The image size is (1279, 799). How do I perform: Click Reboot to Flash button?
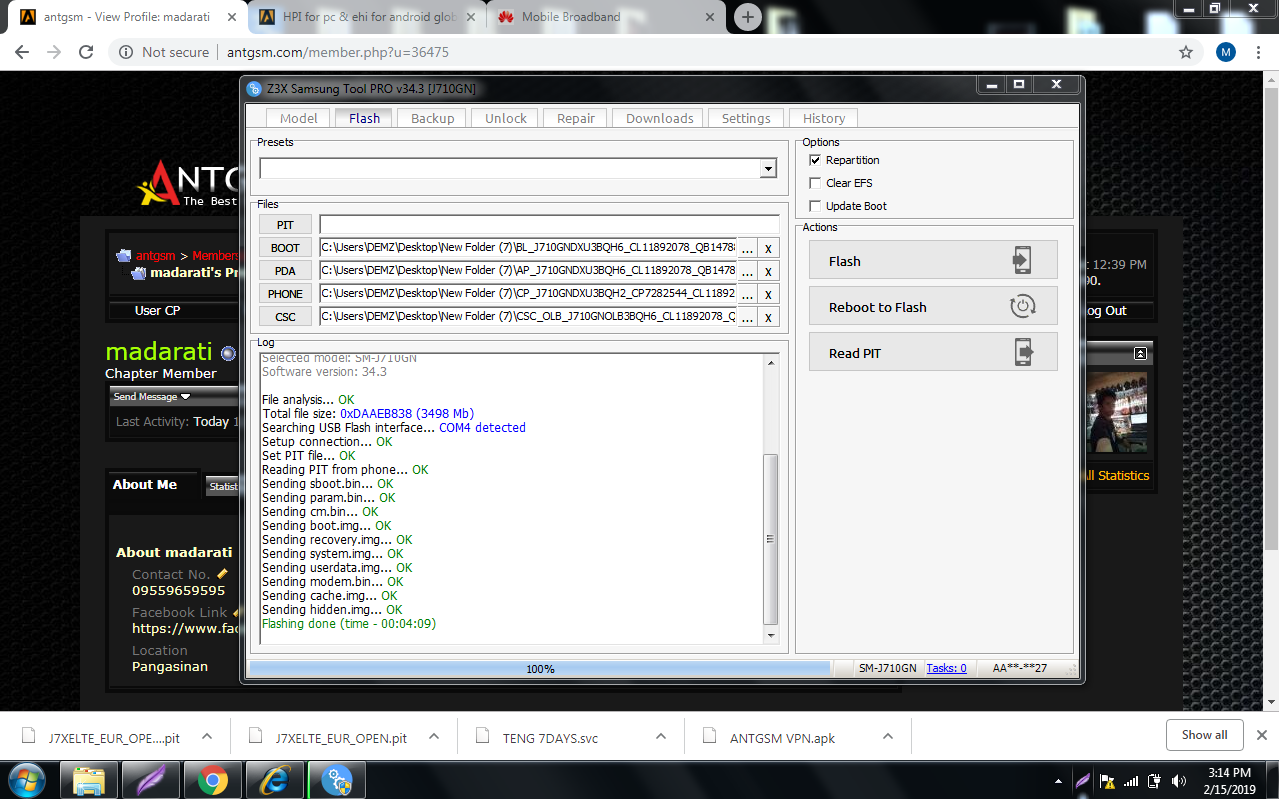coord(932,306)
